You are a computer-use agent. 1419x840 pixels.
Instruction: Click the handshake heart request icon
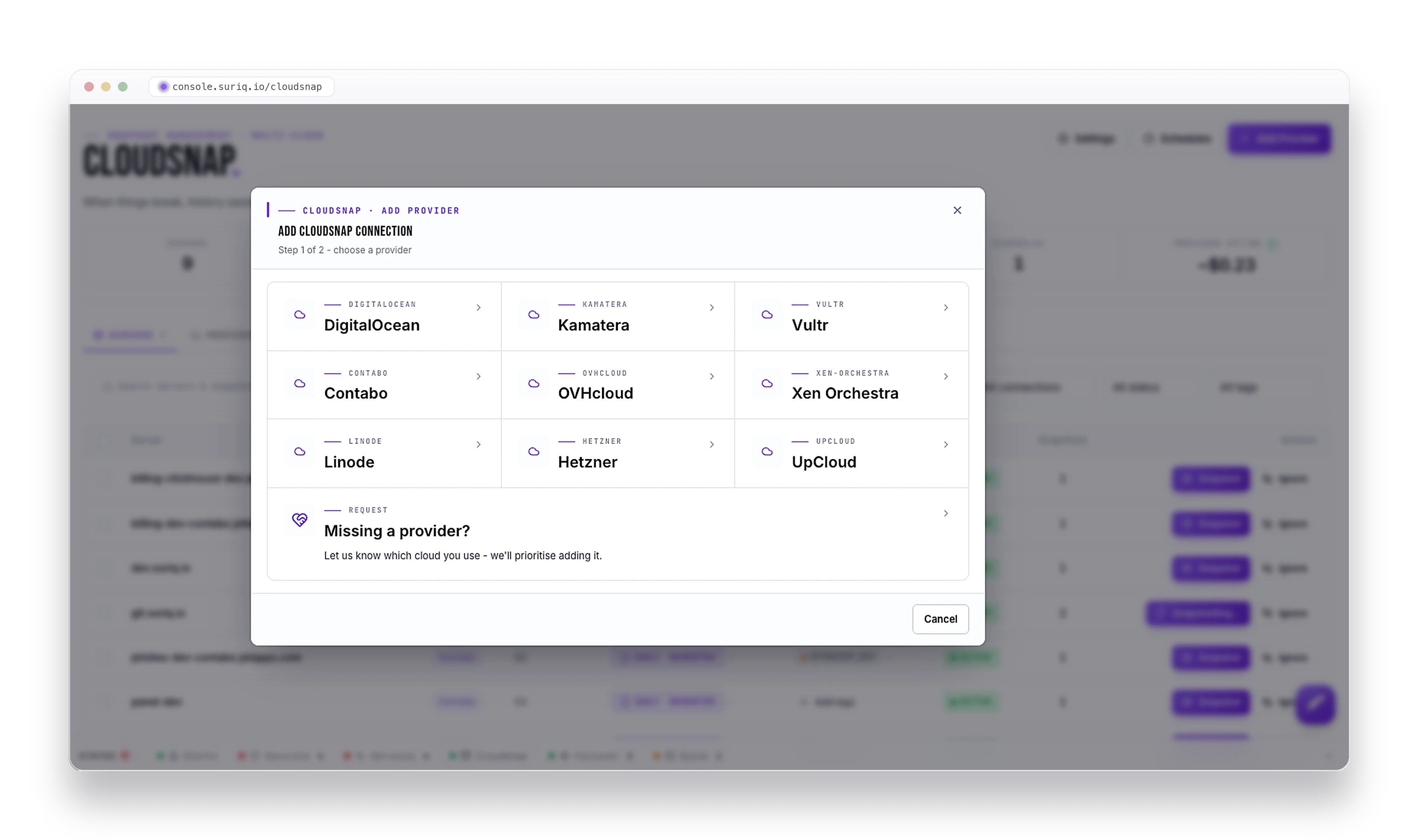click(x=300, y=520)
